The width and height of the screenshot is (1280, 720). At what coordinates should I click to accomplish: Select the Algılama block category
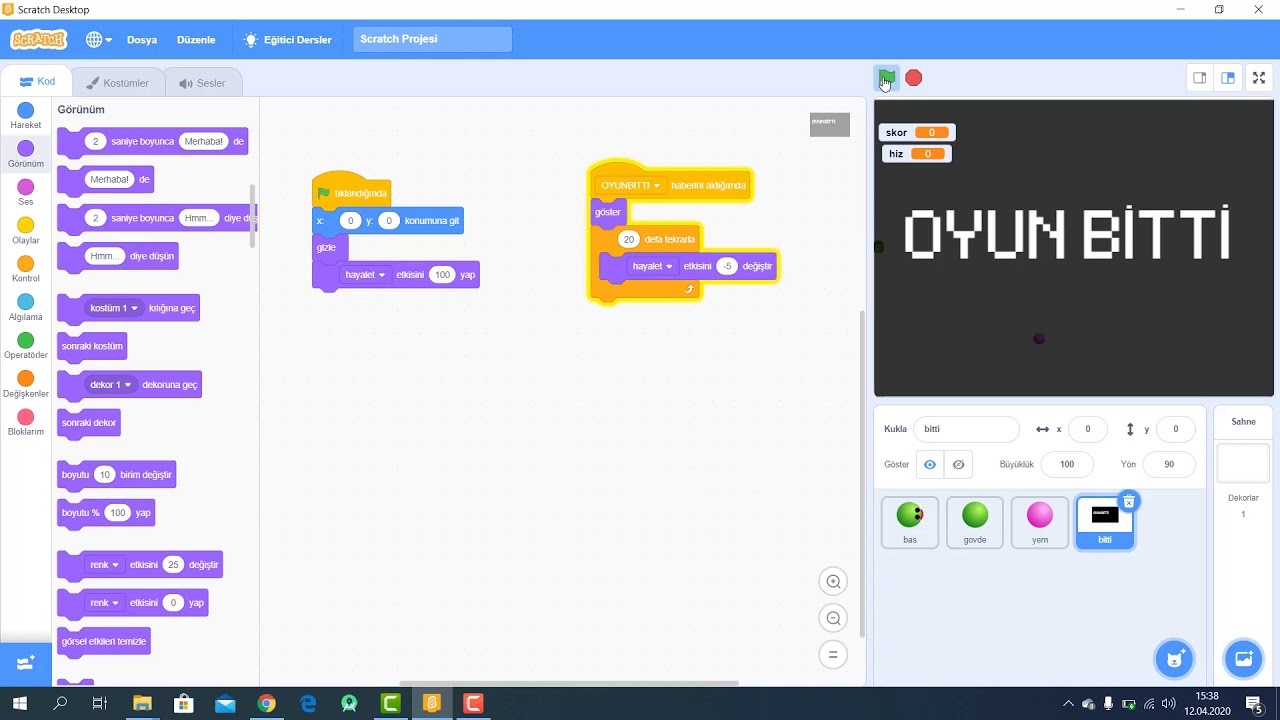[x=26, y=308]
